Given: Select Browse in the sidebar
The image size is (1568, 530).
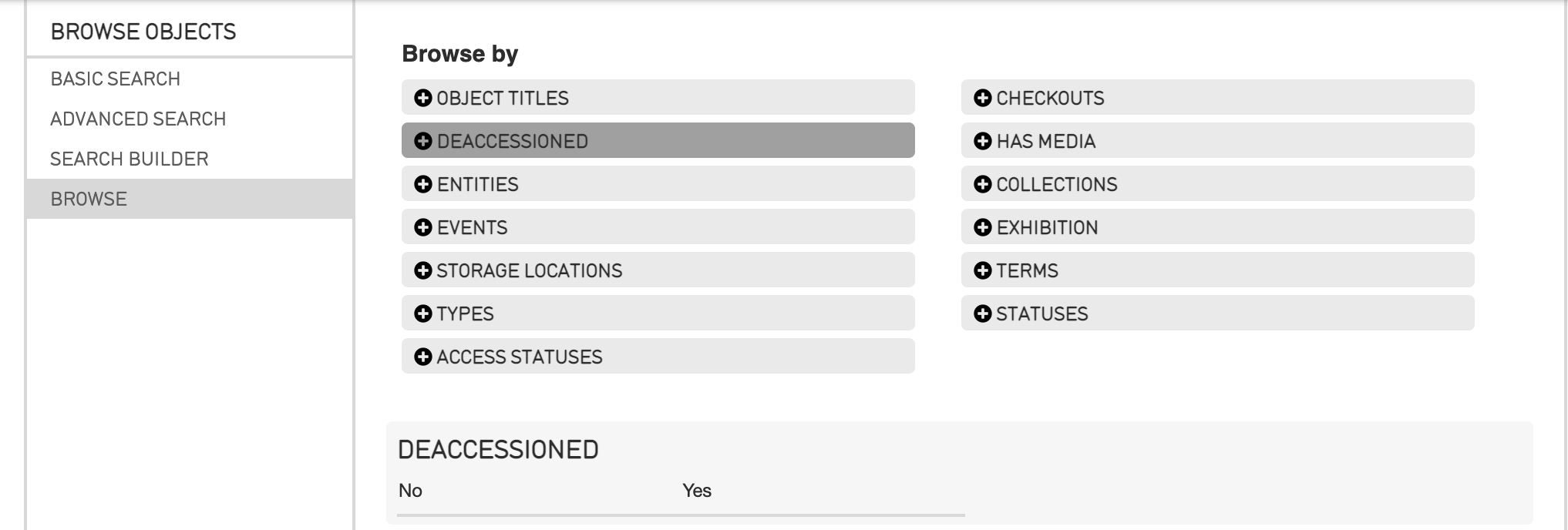Looking at the screenshot, I should click(89, 199).
